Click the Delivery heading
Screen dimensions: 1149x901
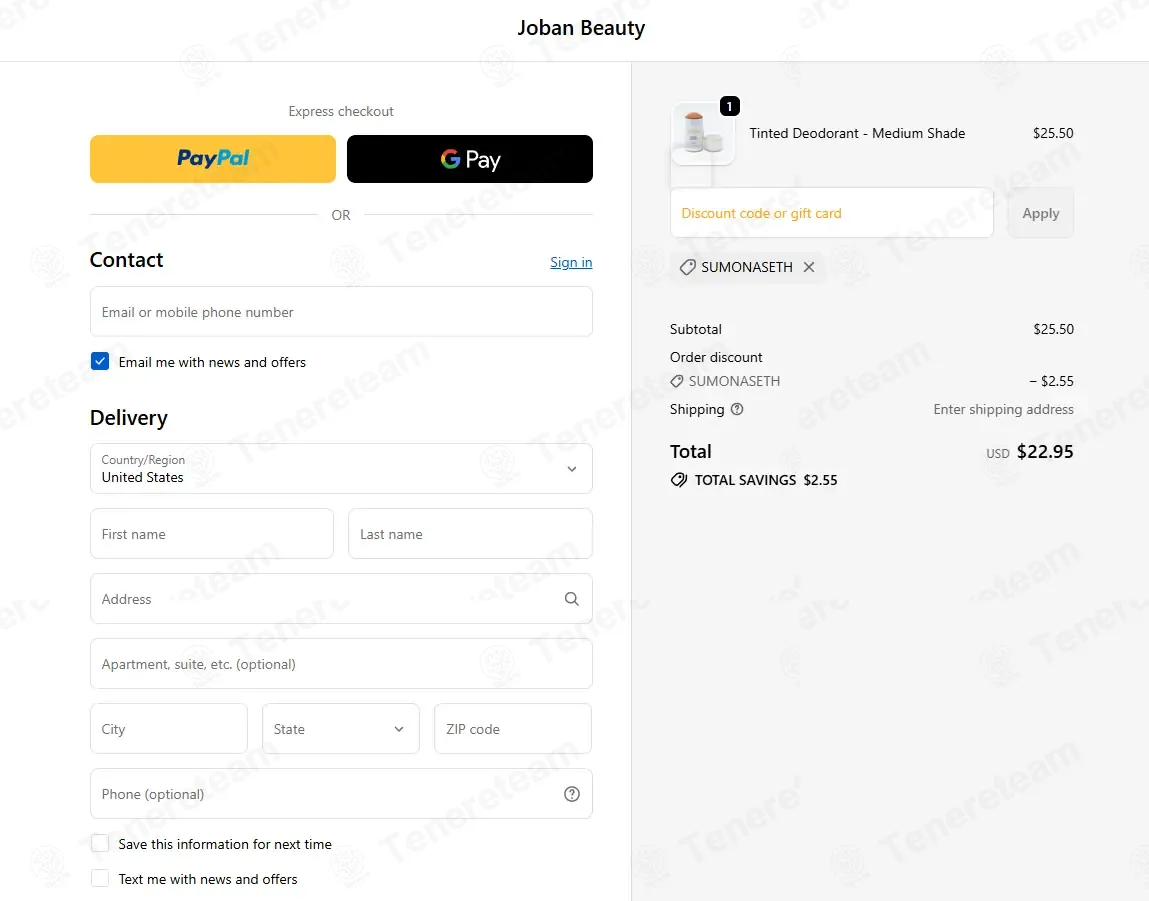tap(129, 418)
